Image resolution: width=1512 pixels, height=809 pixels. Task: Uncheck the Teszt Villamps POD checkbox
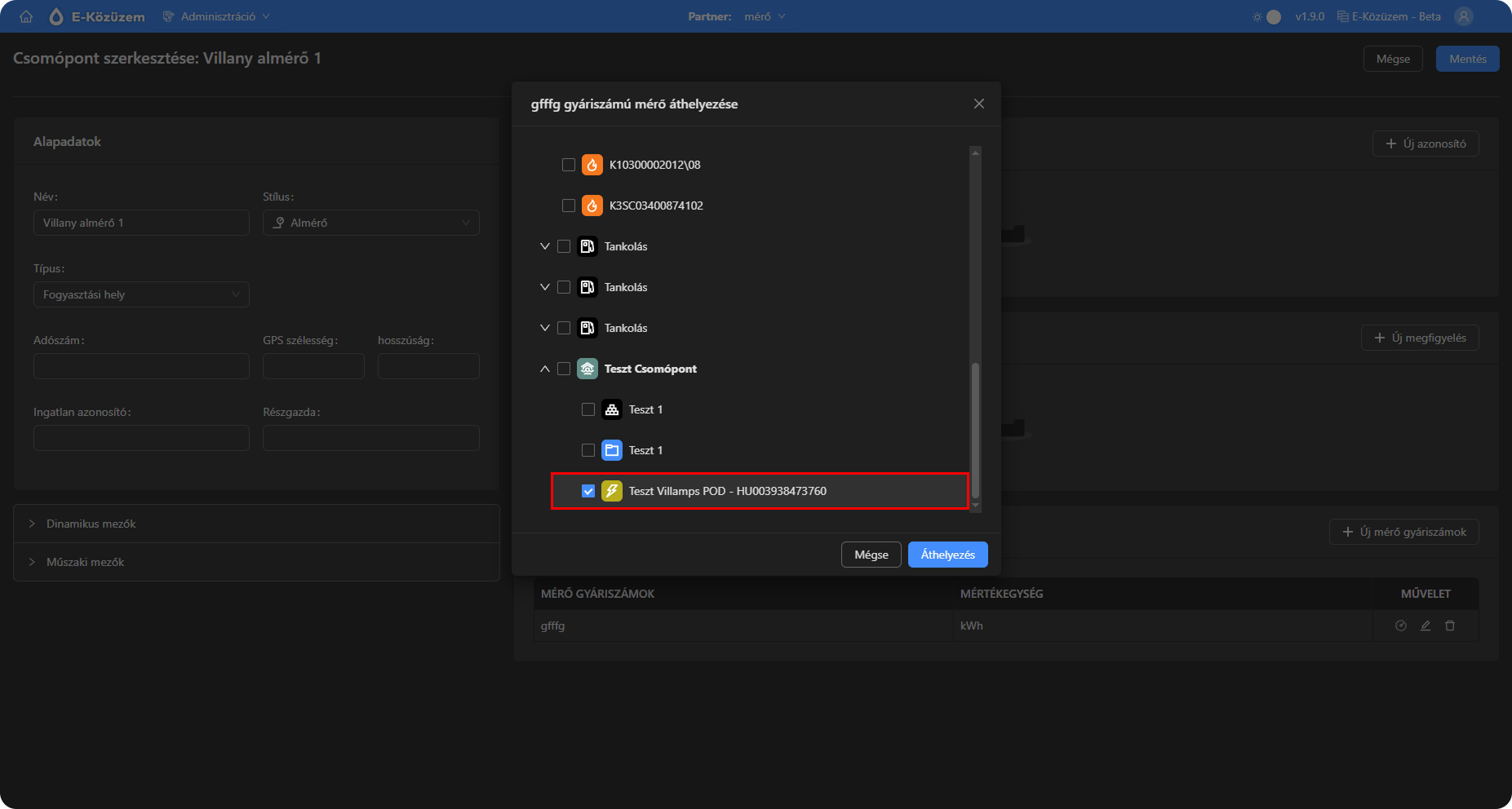(588, 491)
